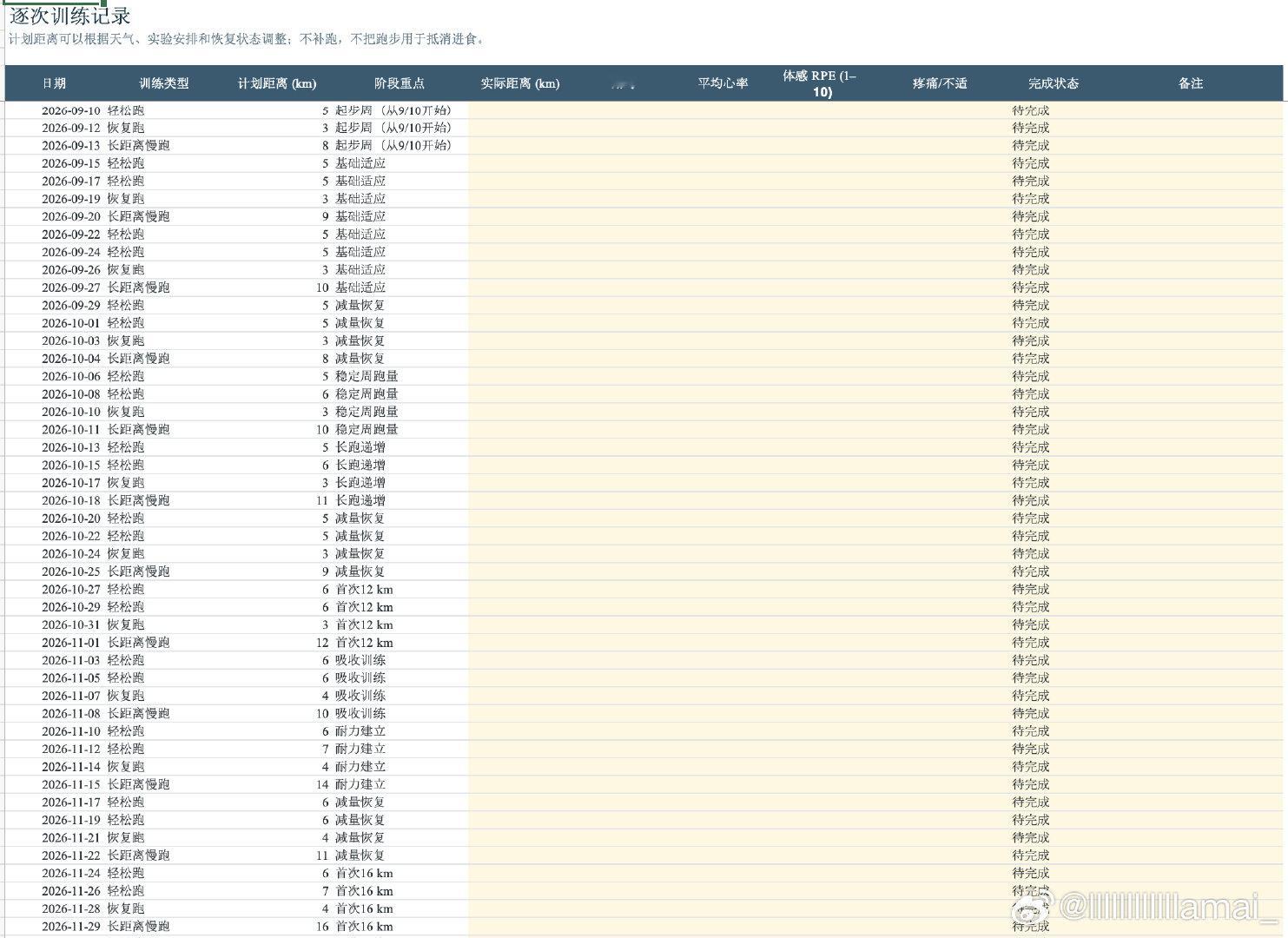Click planned distance 14 on 2026-11-15
The width and height of the screenshot is (1288, 938).
point(322,784)
